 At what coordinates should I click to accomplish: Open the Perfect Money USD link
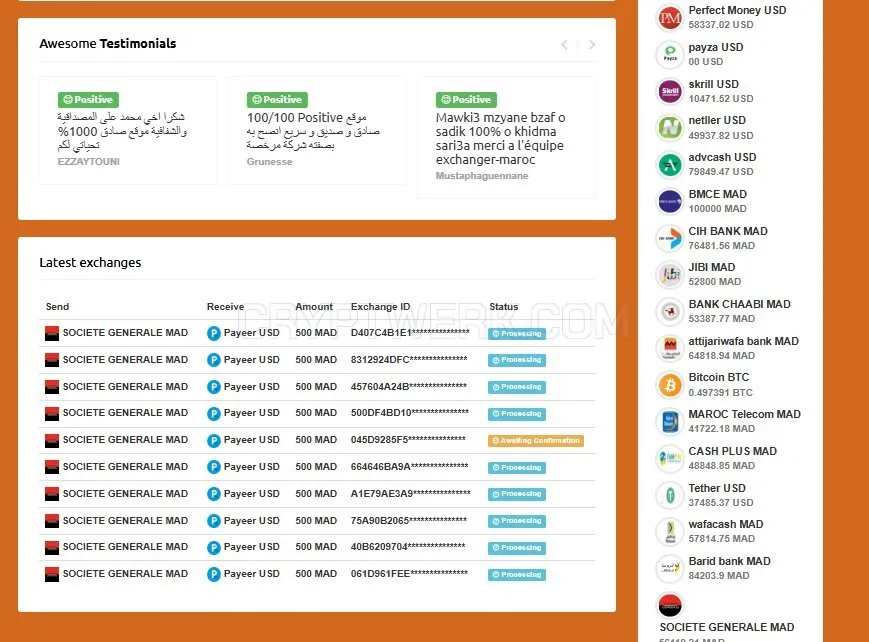tap(737, 10)
